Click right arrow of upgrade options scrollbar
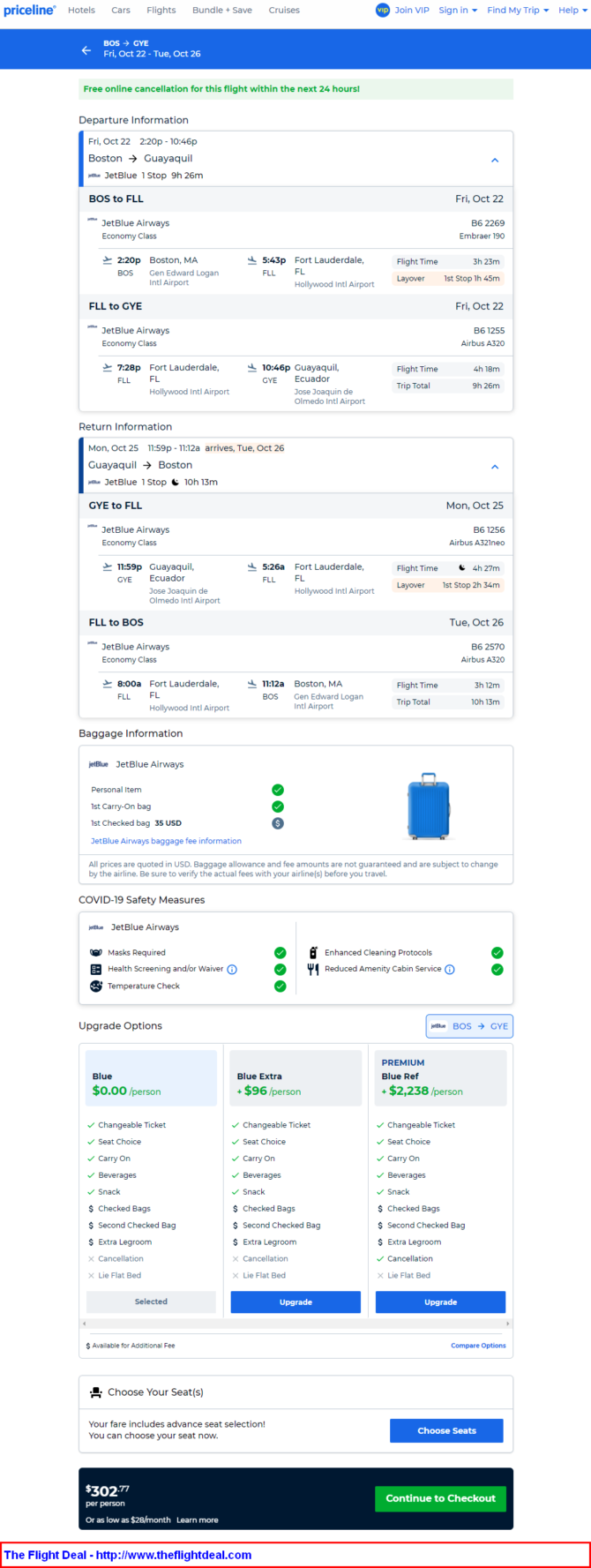 coord(508,1324)
